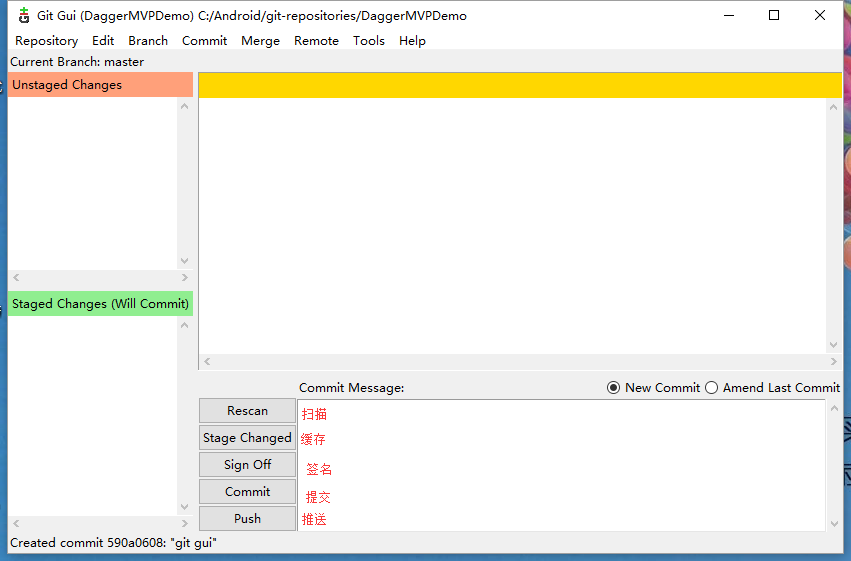The height and width of the screenshot is (561, 851).
Task: Open the Remote menu
Action: pyautogui.click(x=316, y=41)
